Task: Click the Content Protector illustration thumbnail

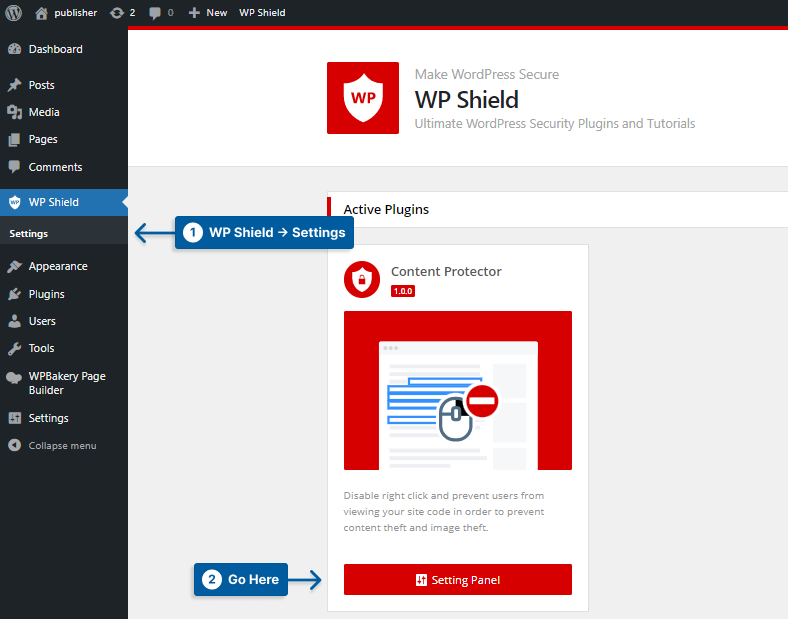Action: [458, 390]
